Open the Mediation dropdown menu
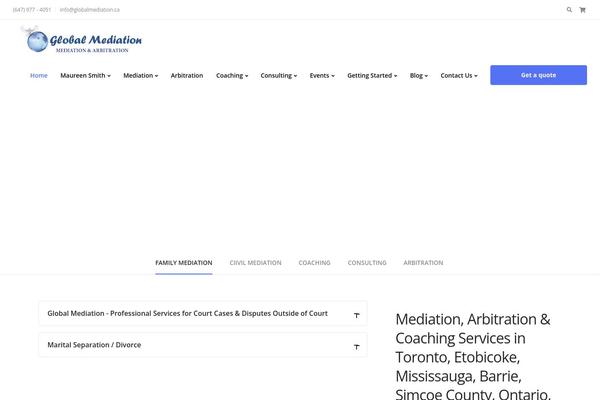This screenshot has width=600, height=400. pos(140,75)
